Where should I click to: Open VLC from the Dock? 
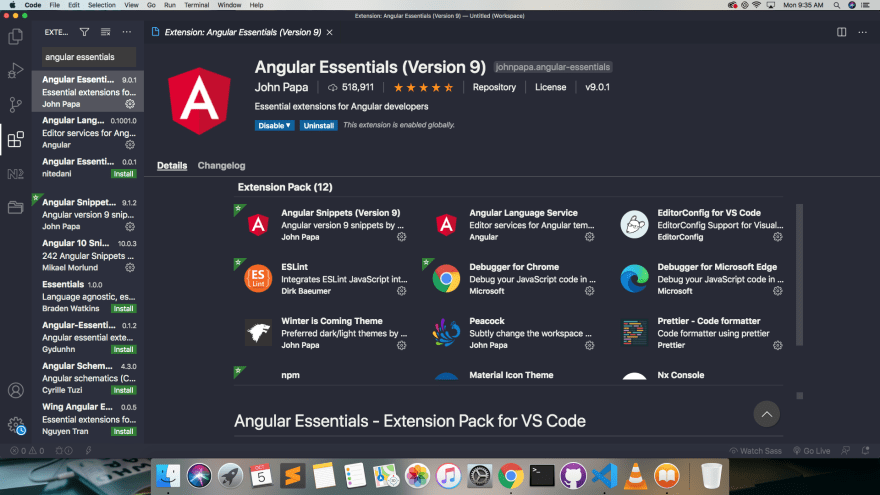635,476
